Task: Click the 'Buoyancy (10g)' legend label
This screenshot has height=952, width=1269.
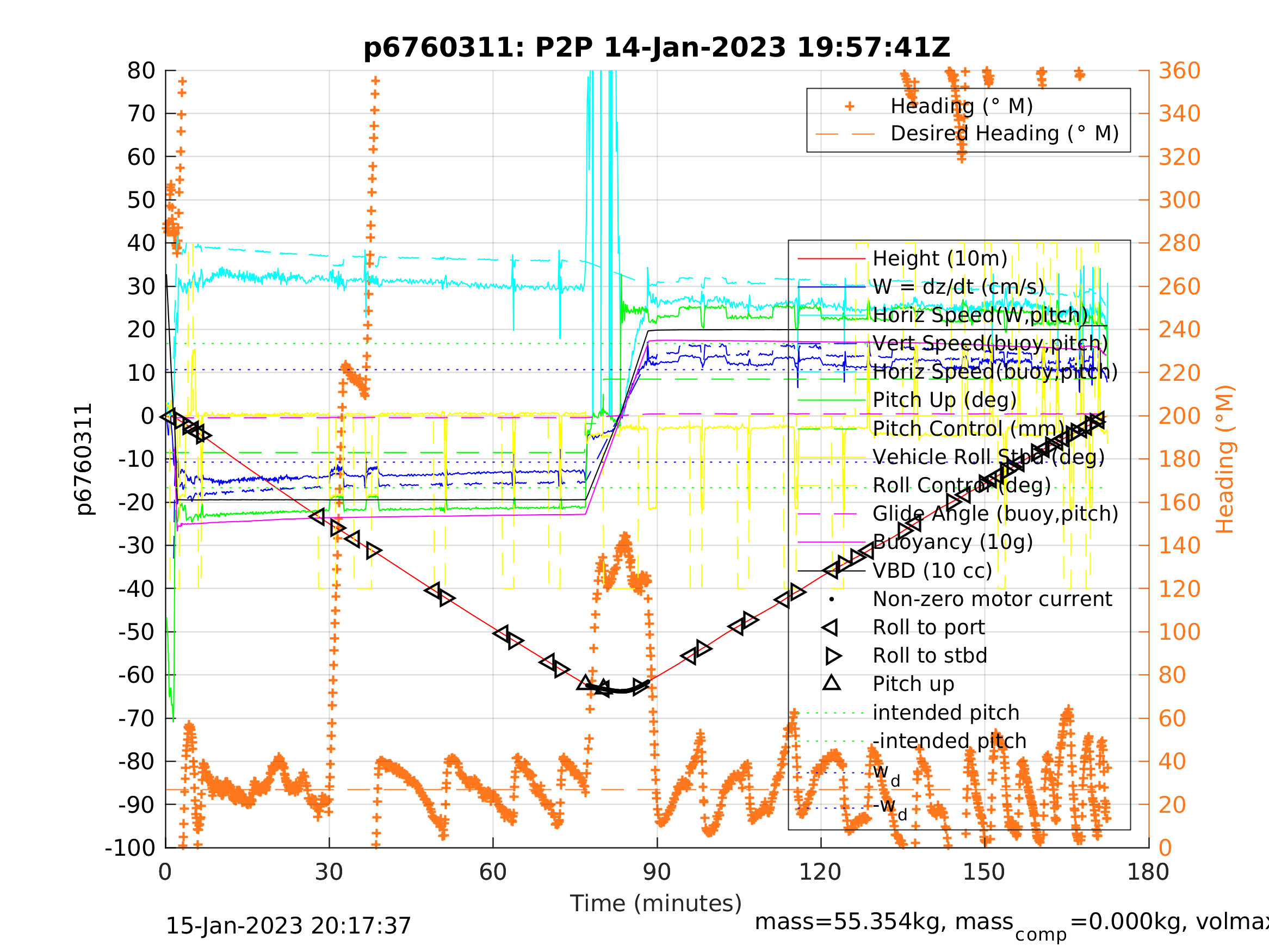Action: pyautogui.click(x=952, y=542)
